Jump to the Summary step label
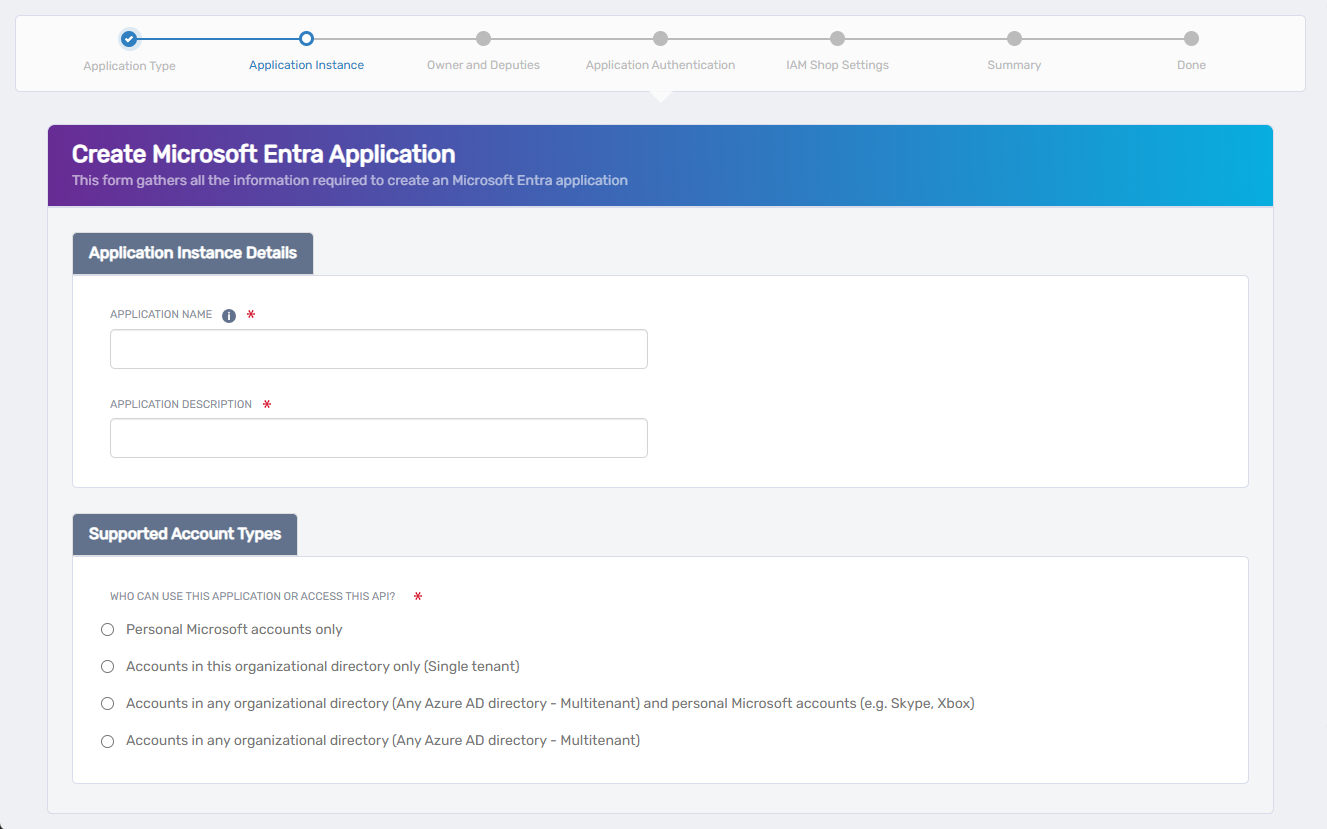 1014,65
